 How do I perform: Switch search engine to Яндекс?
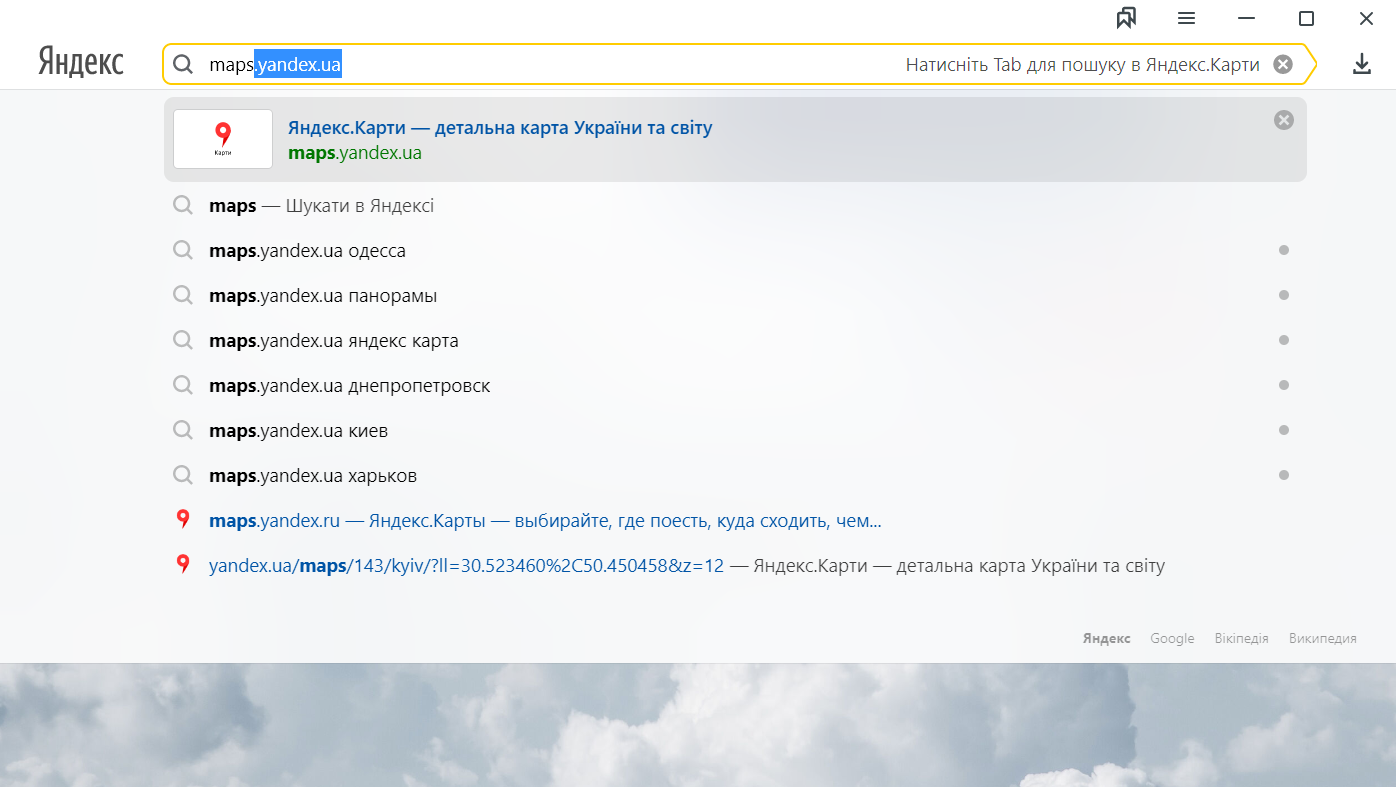(x=1107, y=638)
